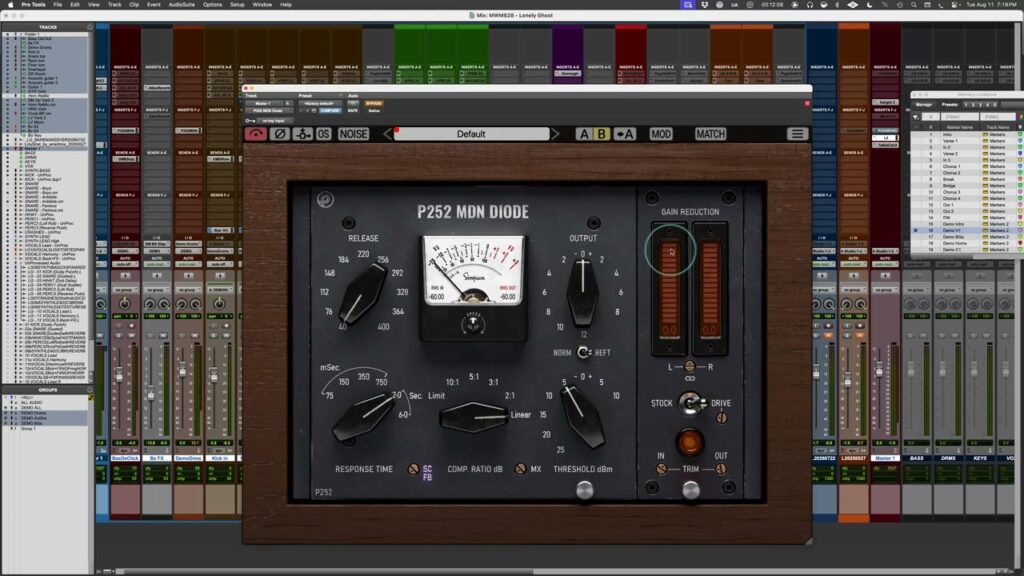Click the Simpson VU meter display
This screenshot has width=1024, height=576.
click(473, 270)
